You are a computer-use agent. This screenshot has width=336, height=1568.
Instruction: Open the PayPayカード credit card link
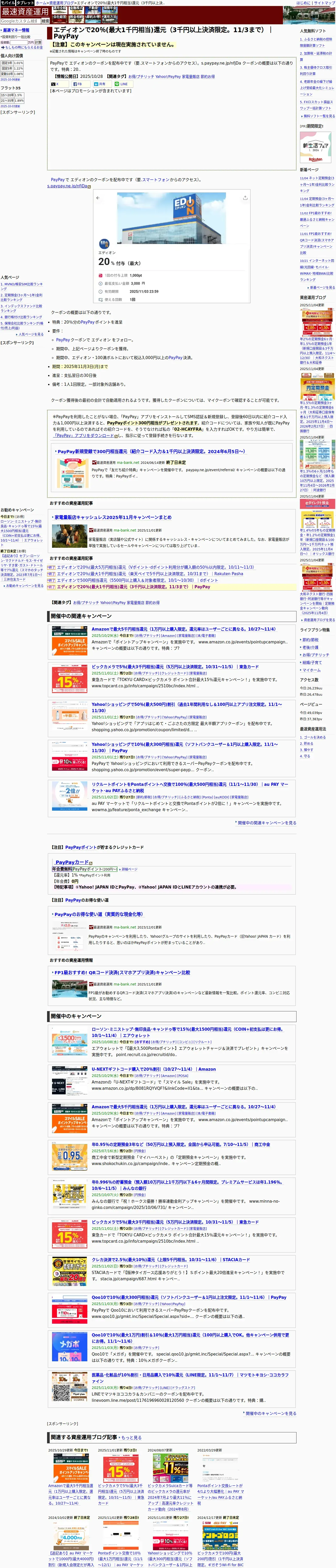click(x=72, y=862)
